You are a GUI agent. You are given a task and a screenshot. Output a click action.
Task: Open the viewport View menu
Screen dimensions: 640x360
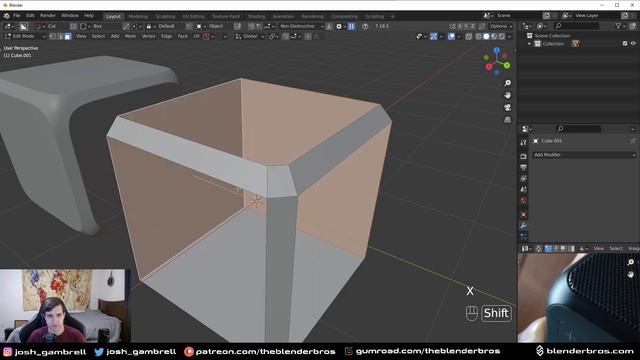tap(81, 36)
